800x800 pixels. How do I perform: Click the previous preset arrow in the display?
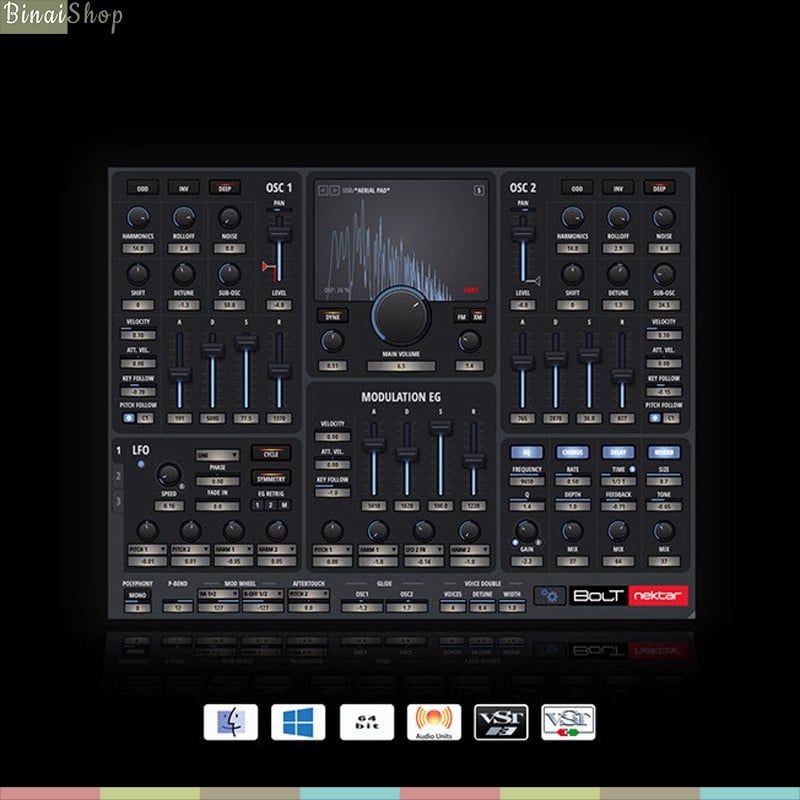321,190
